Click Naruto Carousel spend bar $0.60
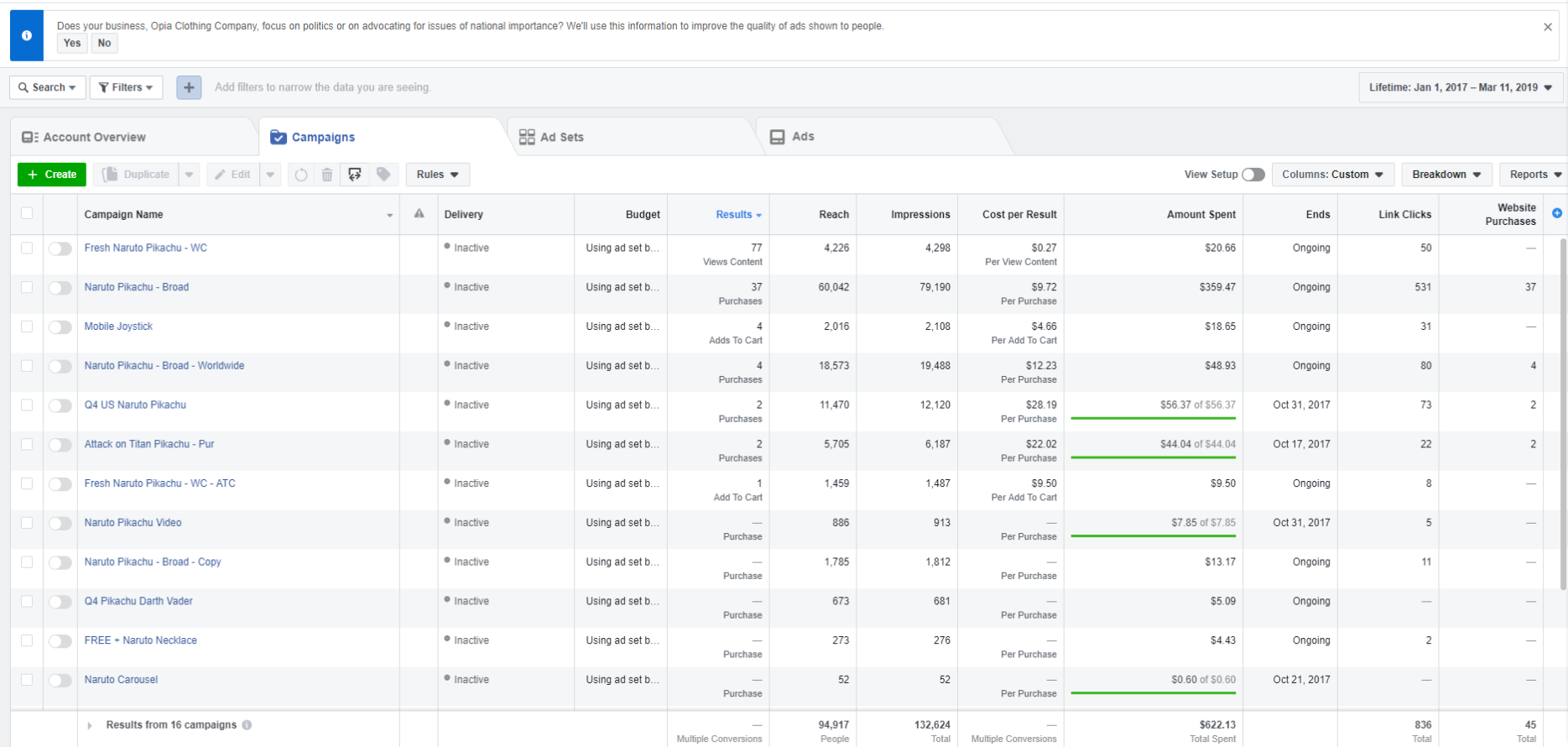Viewport: 1568px width, 747px height. point(1154,692)
